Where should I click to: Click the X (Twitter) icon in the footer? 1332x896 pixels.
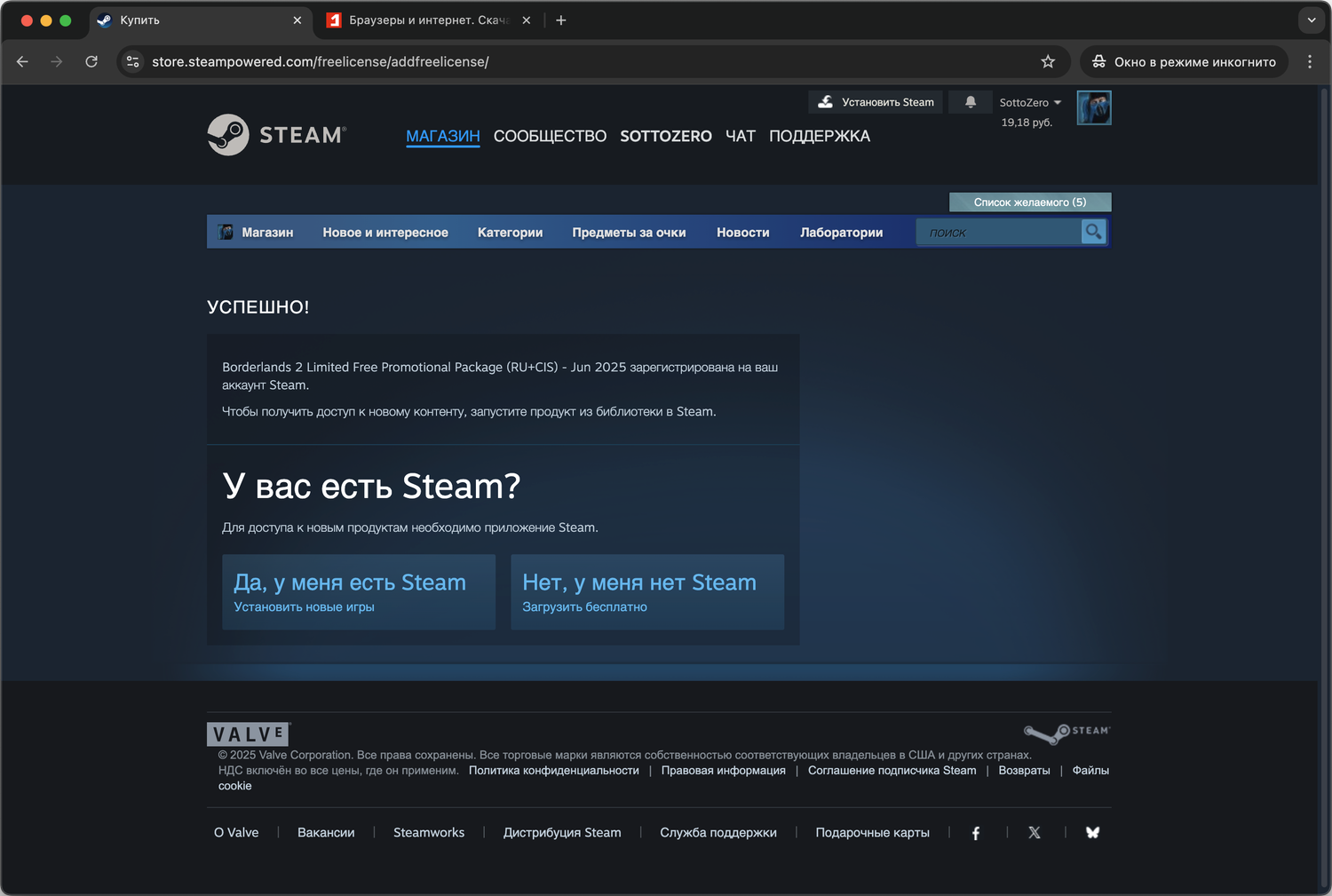click(1035, 833)
